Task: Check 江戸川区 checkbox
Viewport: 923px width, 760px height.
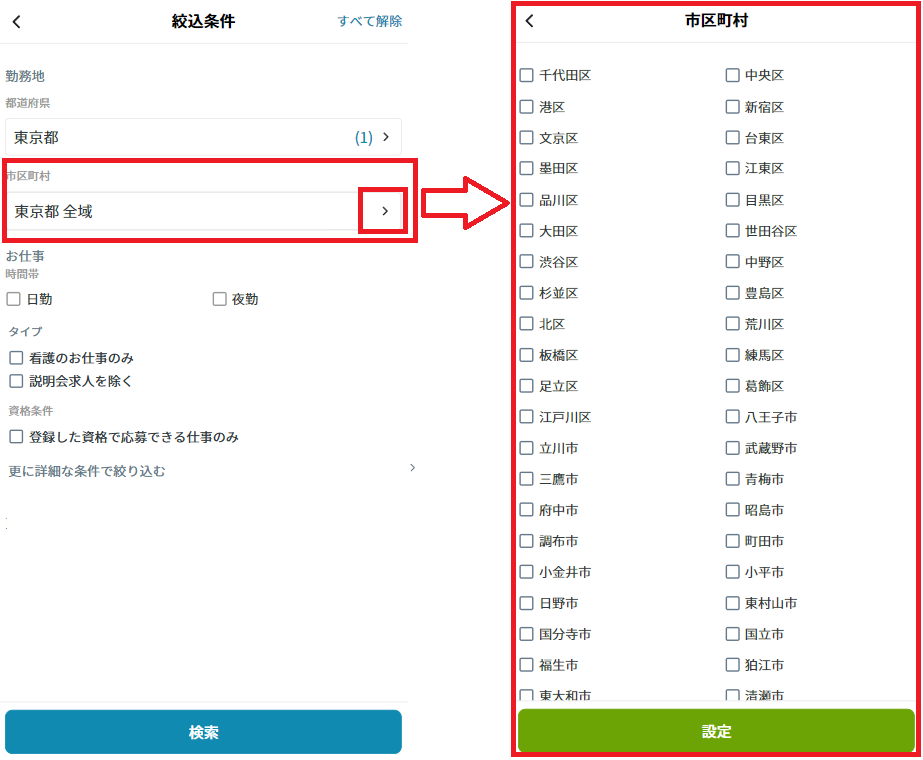Action: [x=526, y=417]
